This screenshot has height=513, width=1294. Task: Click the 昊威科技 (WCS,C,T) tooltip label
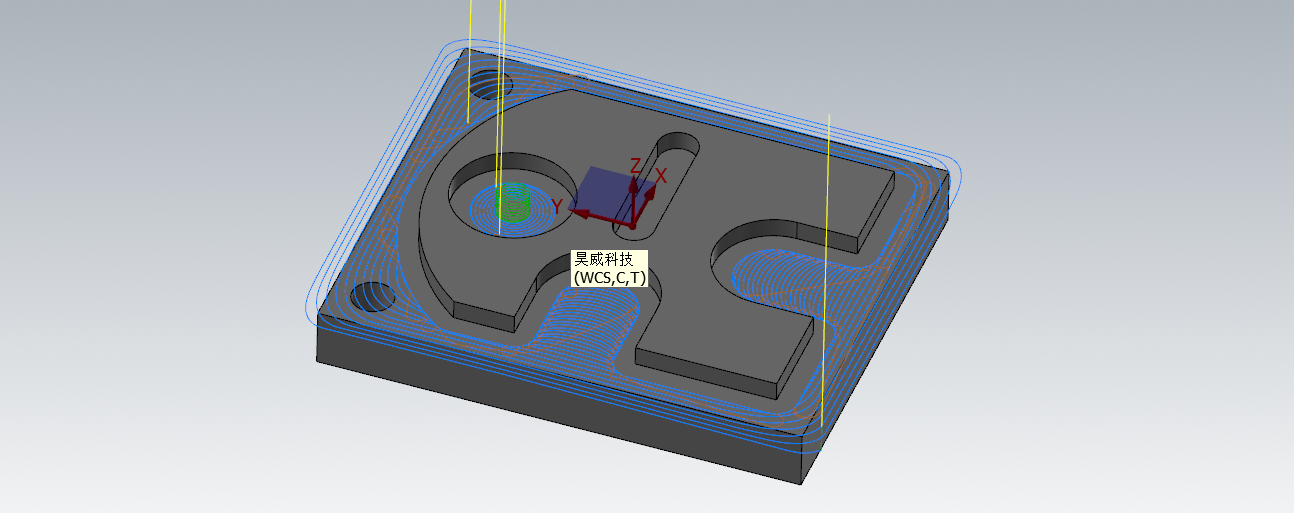pyautogui.click(x=610, y=268)
